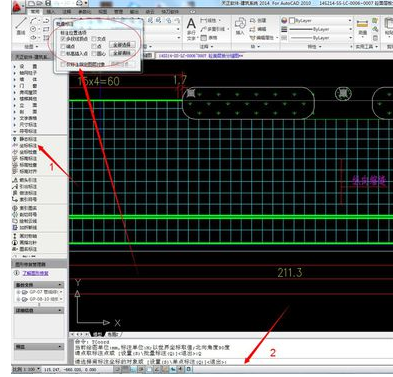Select the Arc draw tool icon
Image resolution: width=393 pixels, height=377 pixels.
[x=33, y=21]
